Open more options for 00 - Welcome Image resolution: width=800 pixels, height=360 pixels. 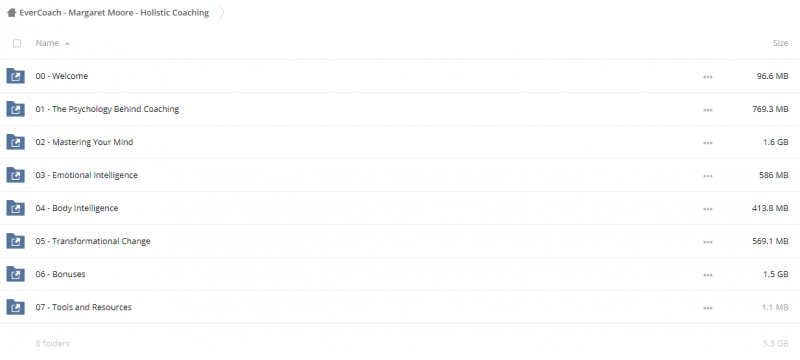coord(708,77)
